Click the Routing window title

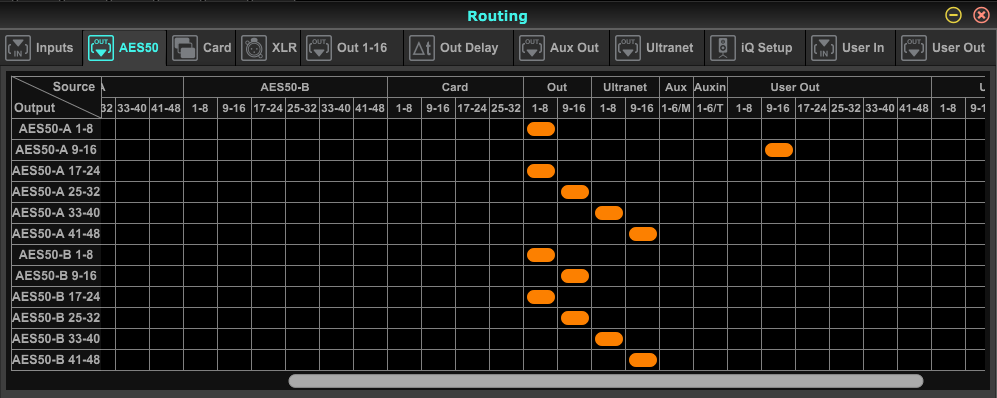click(x=498, y=16)
